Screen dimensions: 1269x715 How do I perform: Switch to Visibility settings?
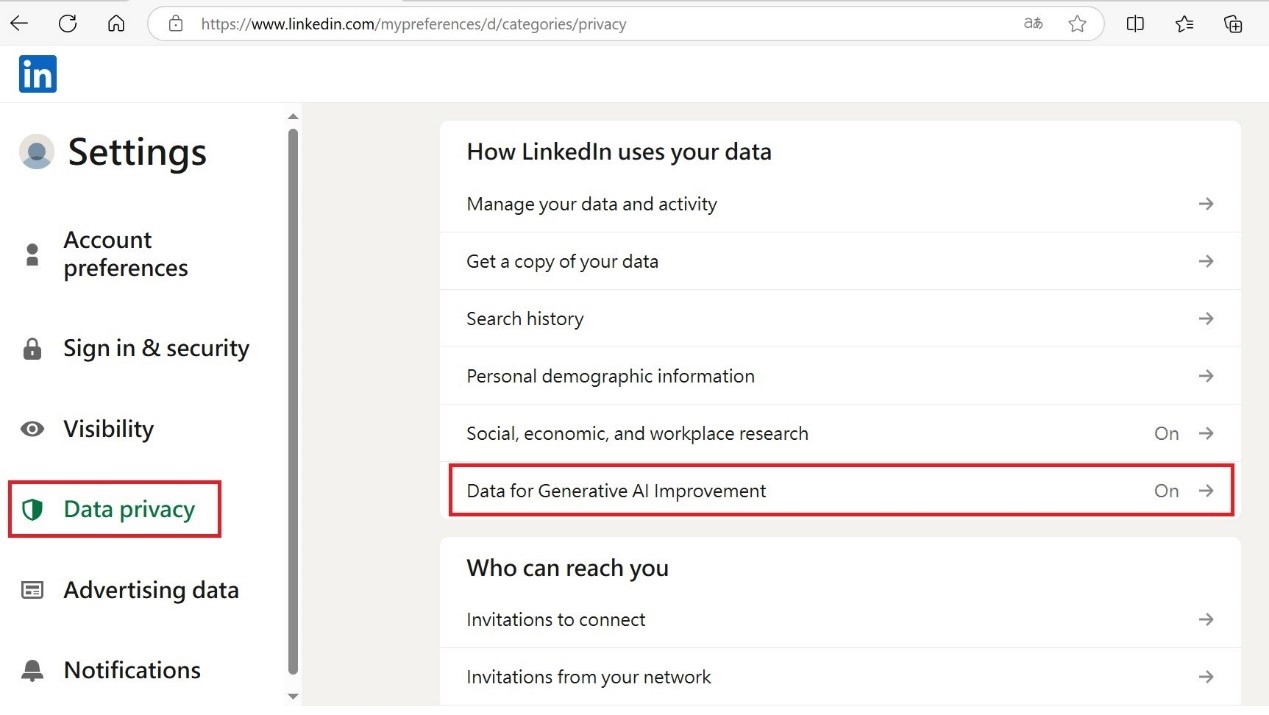coord(108,429)
